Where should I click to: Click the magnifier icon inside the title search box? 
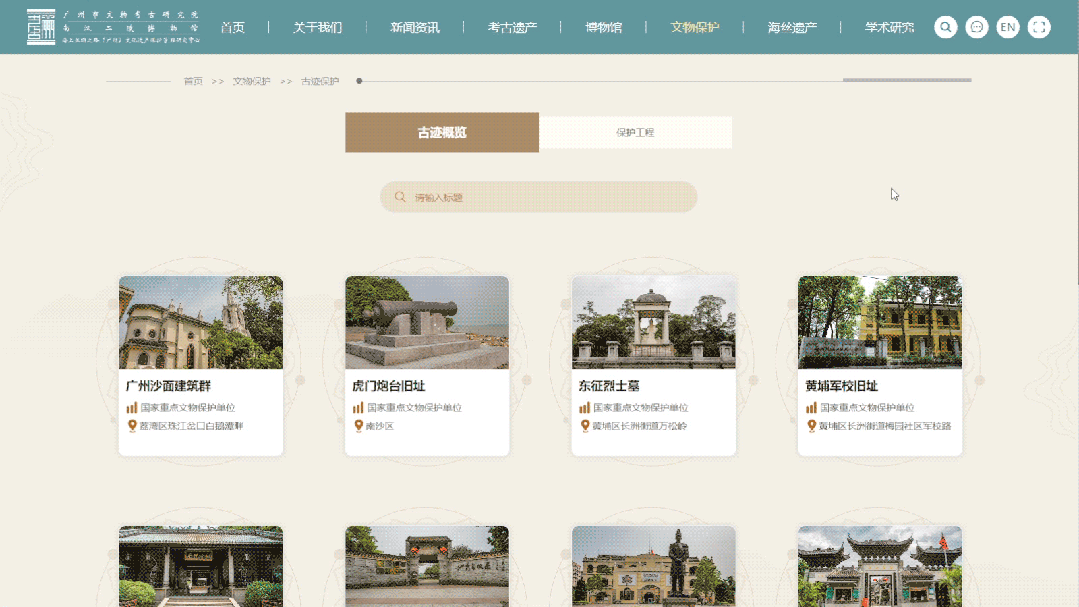click(x=400, y=197)
